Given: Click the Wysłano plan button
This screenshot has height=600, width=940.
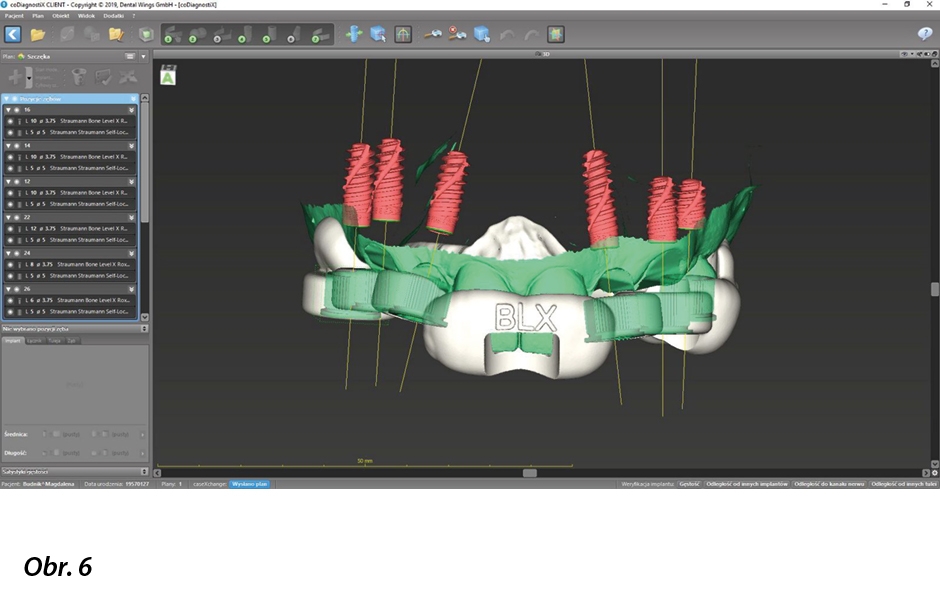Looking at the screenshot, I should click(250, 484).
